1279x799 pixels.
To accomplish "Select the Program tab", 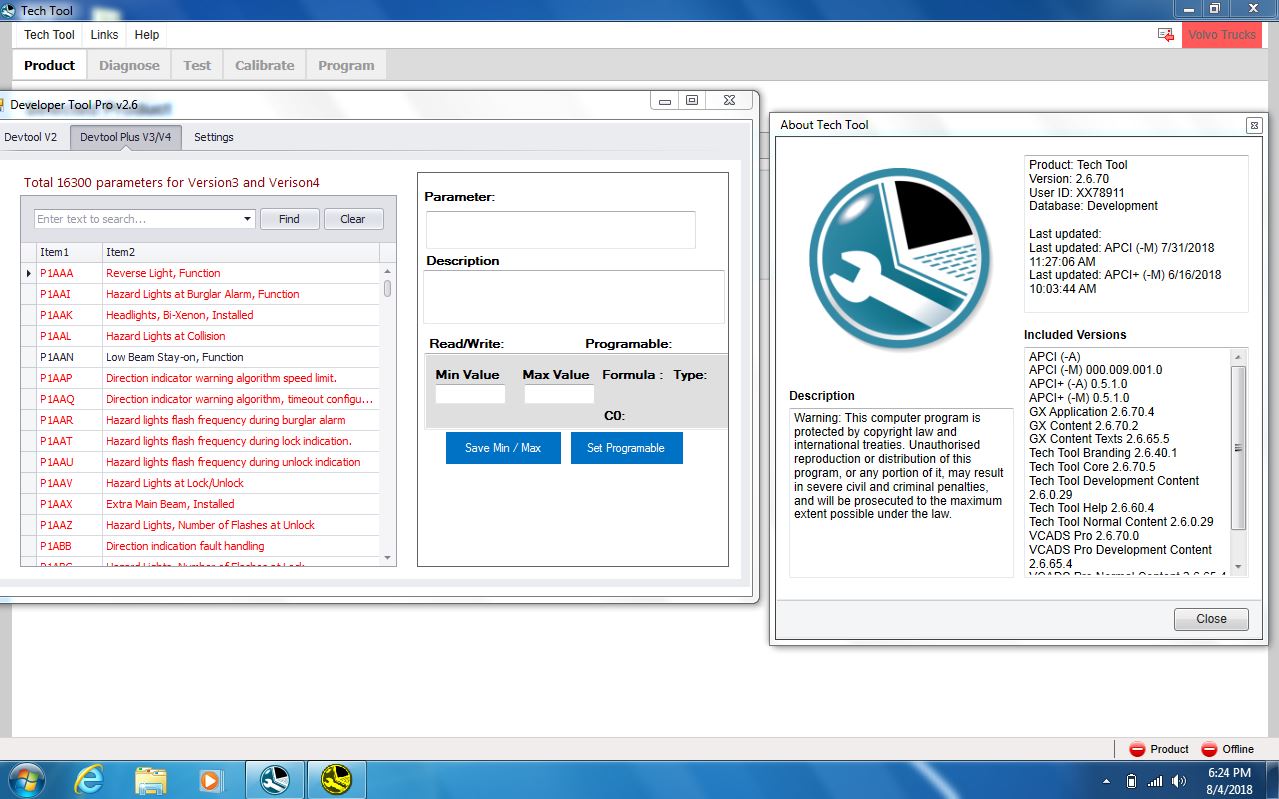I will pyautogui.click(x=346, y=65).
